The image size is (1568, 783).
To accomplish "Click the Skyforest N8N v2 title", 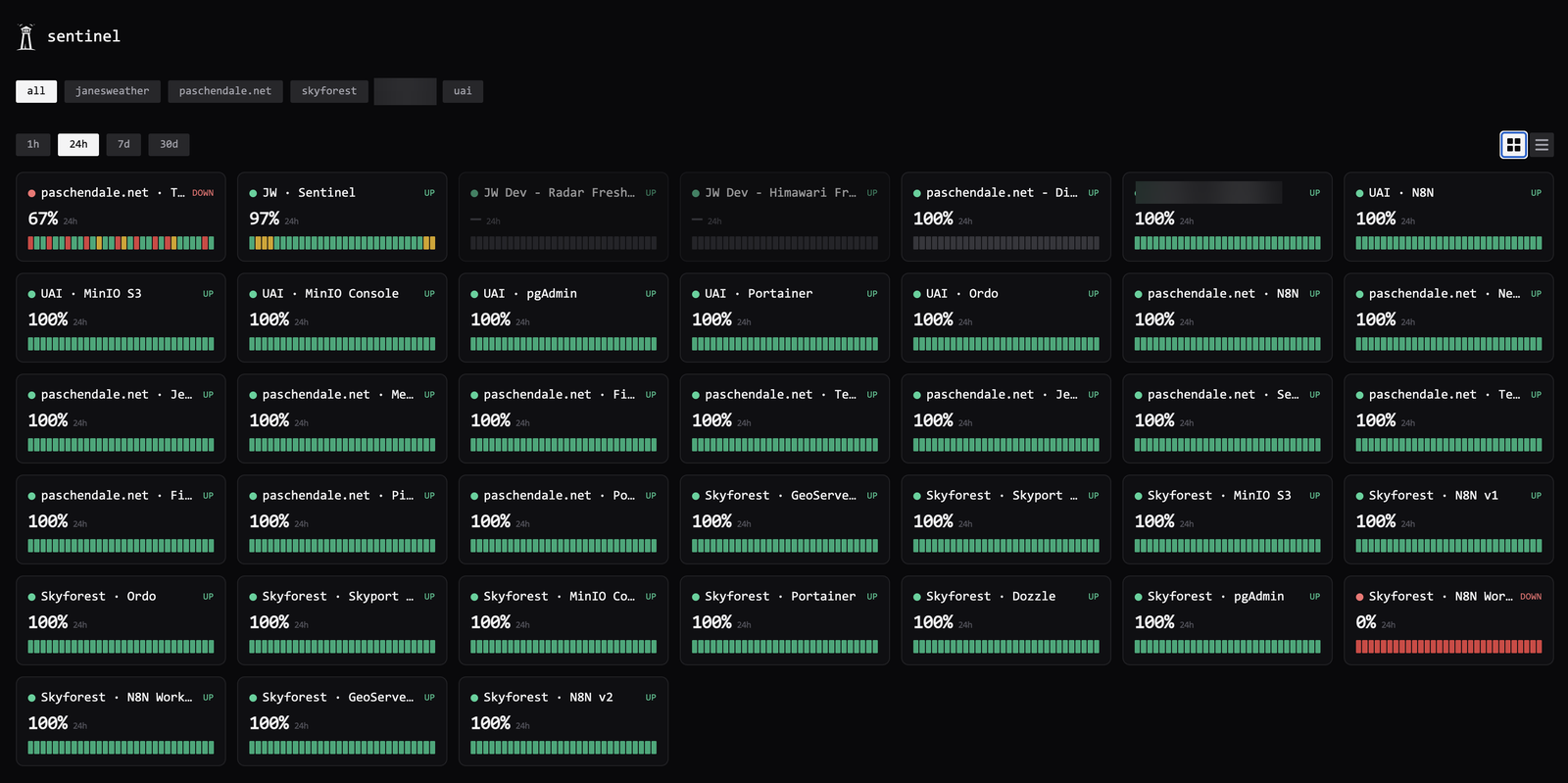I will 548,697.
